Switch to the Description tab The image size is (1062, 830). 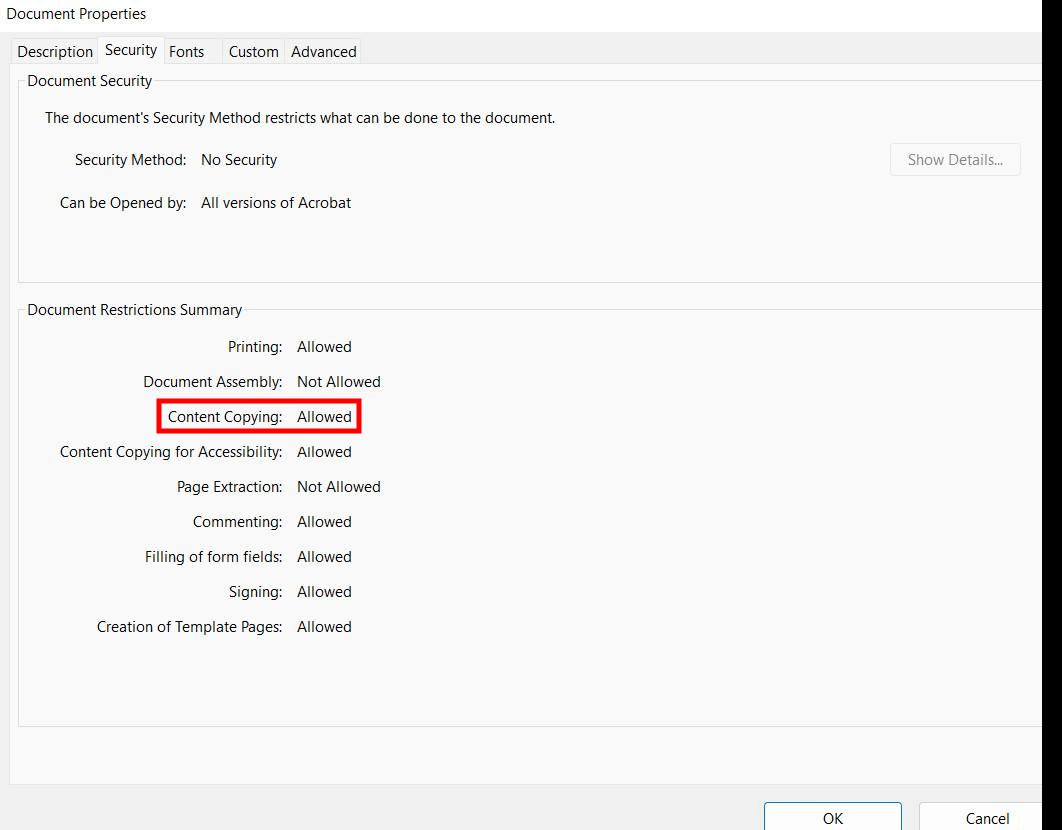[x=55, y=51]
